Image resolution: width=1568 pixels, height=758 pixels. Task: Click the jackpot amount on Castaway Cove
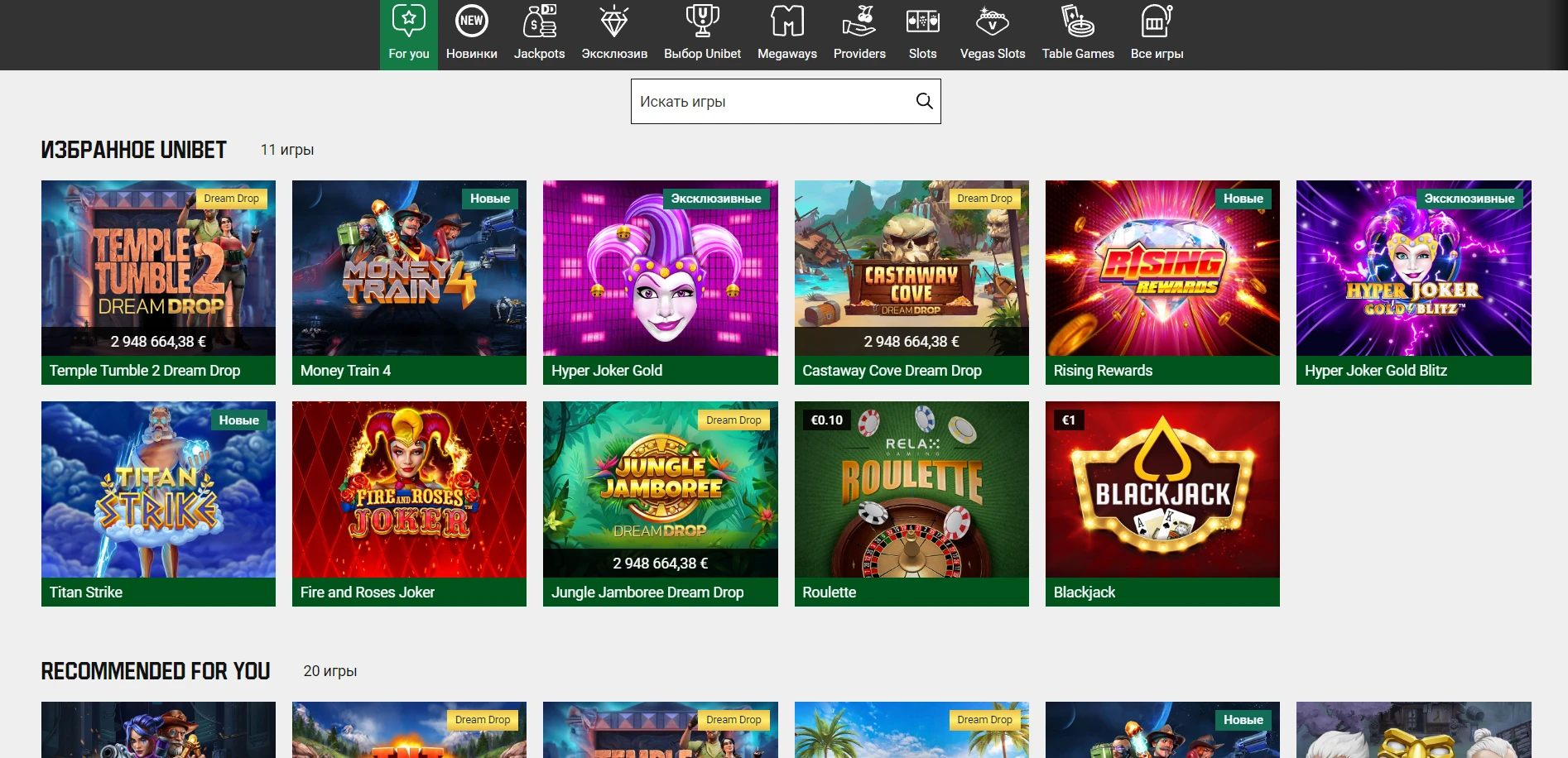(x=911, y=342)
